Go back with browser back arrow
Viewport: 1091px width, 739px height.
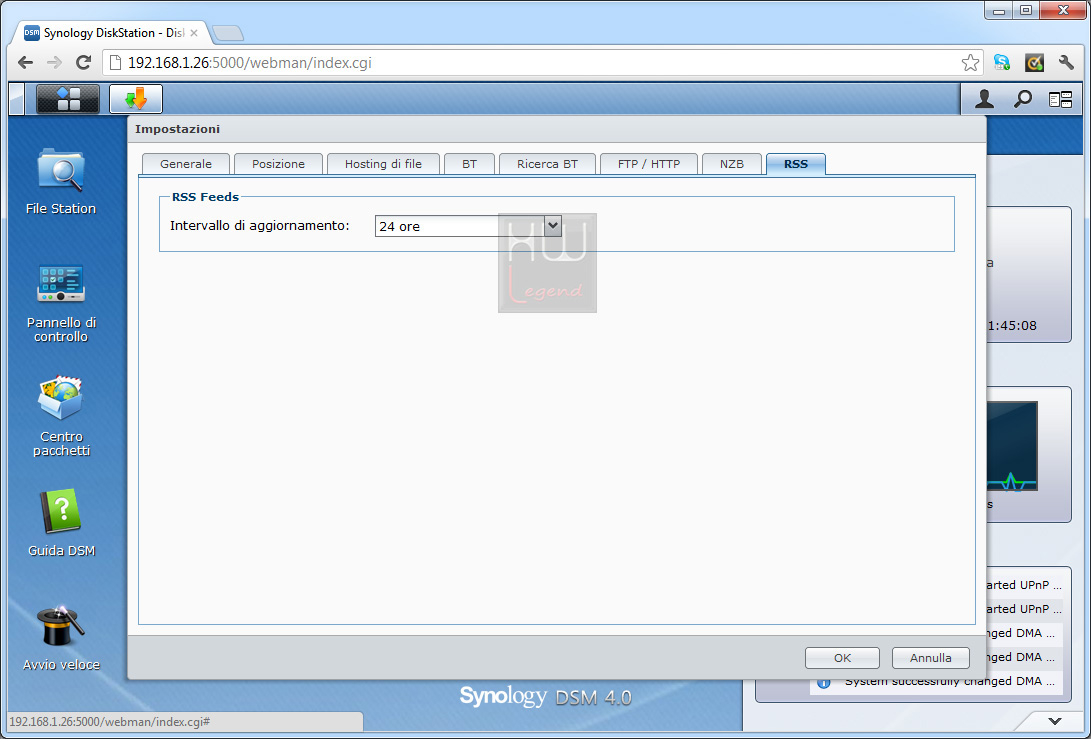click(x=26, y=63)
